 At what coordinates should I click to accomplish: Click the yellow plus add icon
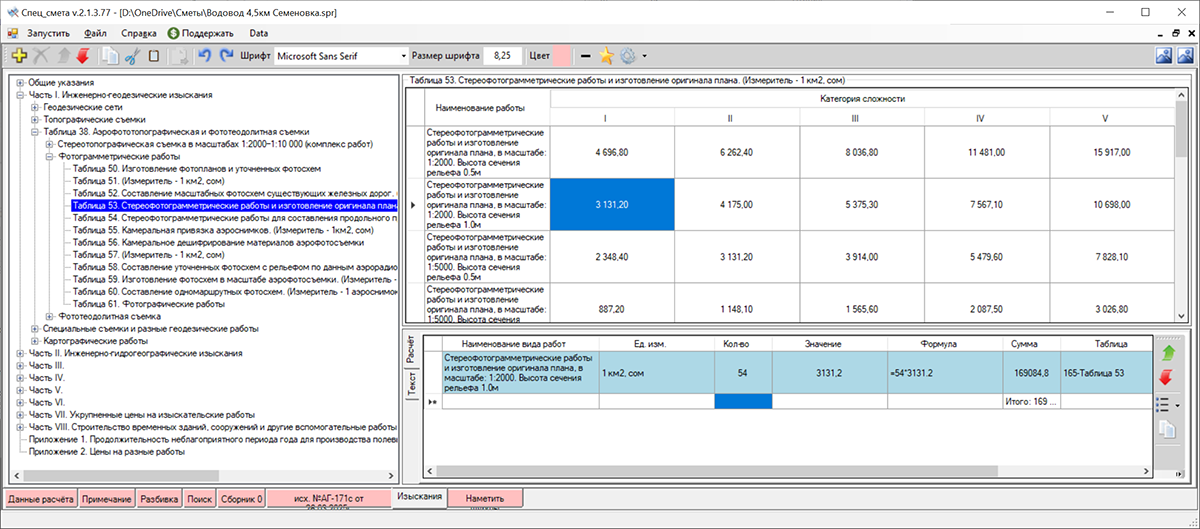[x=20, y=56]
